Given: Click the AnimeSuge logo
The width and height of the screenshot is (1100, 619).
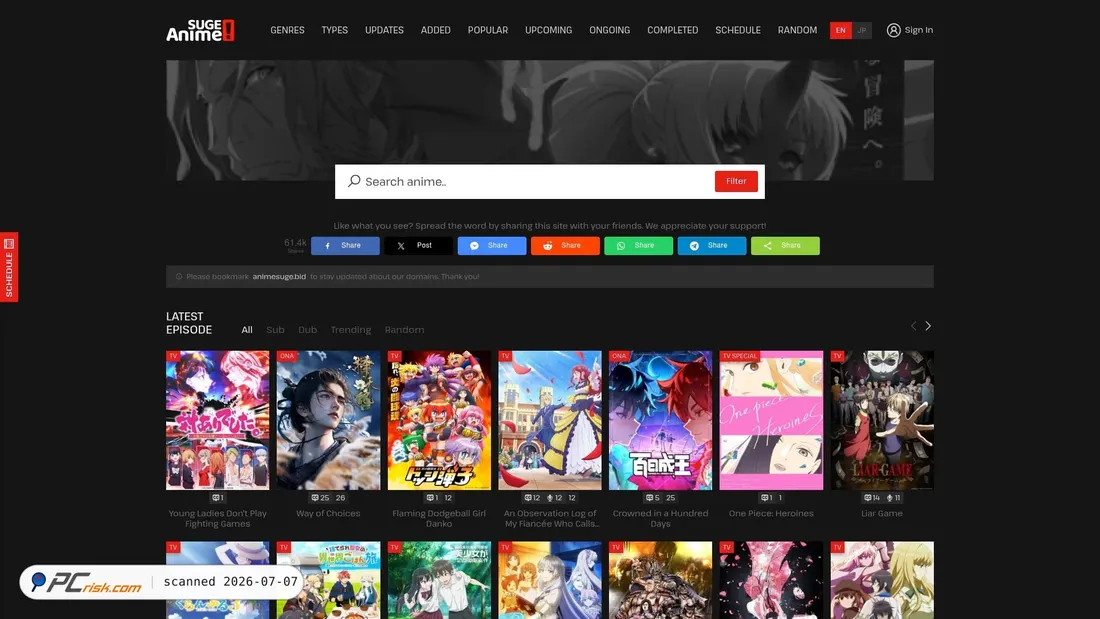Looking at the screenshot, I should [x=201, y=30].
